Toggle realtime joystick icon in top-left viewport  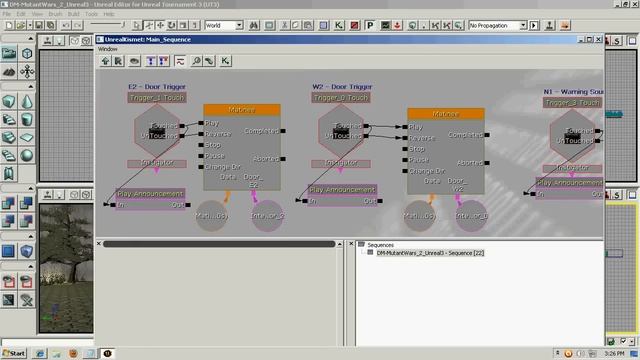pyautogui.click(x=48, y=41)
